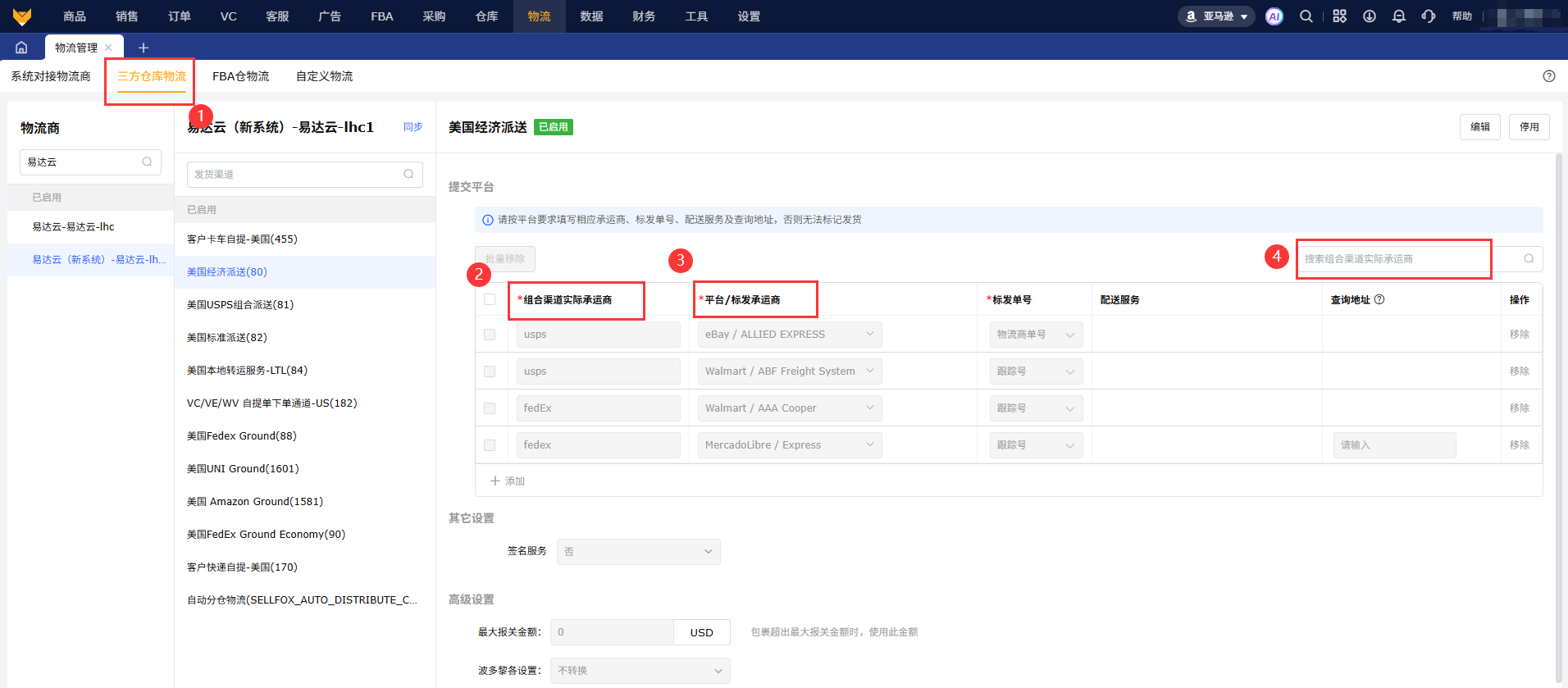The height and width of the screenshot is (688, 1568).
Task: Open the 数据 top menu
Action: point(592,16)
